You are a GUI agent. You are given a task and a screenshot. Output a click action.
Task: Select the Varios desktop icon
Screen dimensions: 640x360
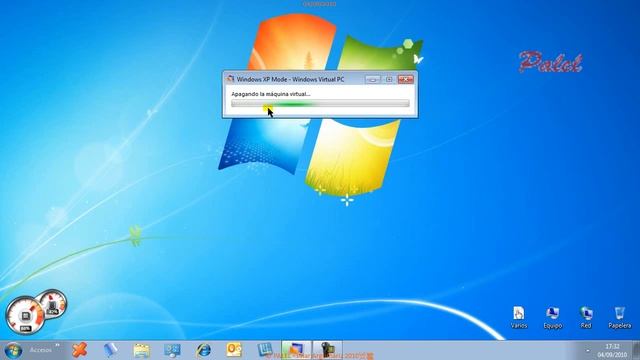(x=519, y=318)
